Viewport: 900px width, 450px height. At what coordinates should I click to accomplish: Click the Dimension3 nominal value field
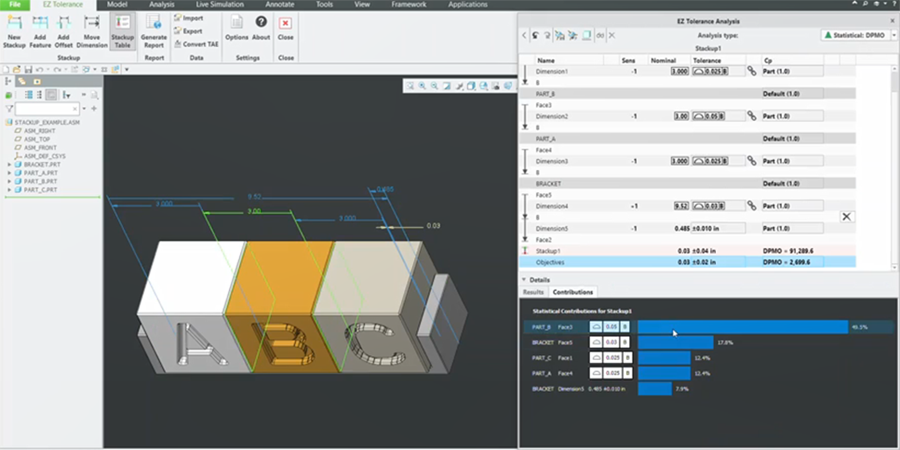[680, 161]
